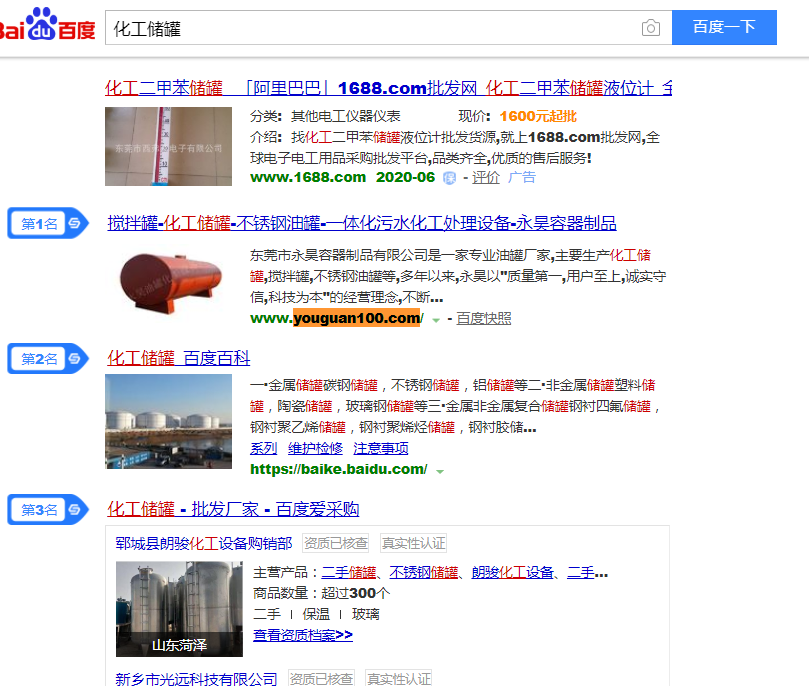
Task: Click 资质已核查 tag for 郓城县朗骏
Action: click(336, 543)
